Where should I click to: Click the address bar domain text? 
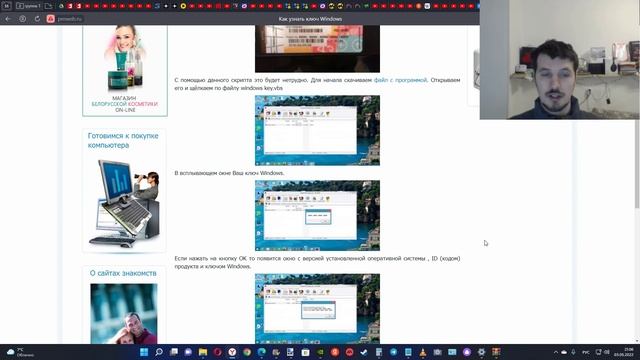pos(69,19)
